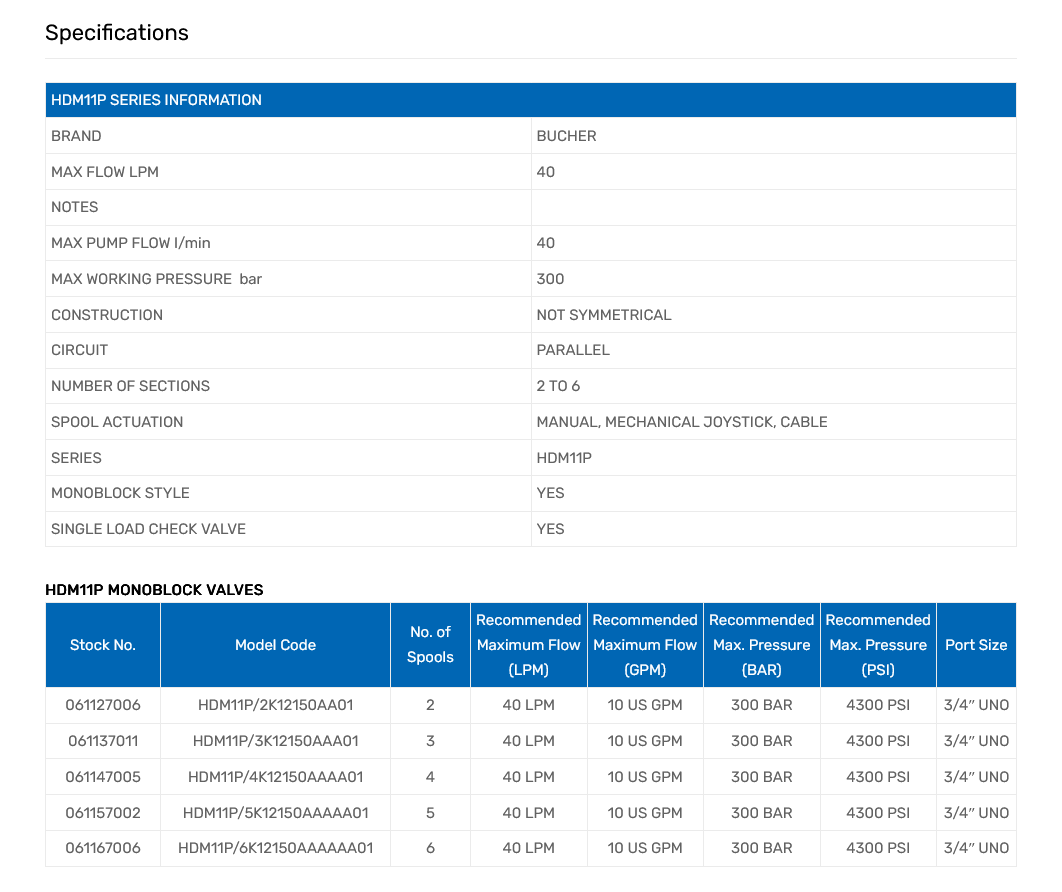
Task: Click the SINGLE LOAD CHECK VALVE label
Action: (148, 529)
